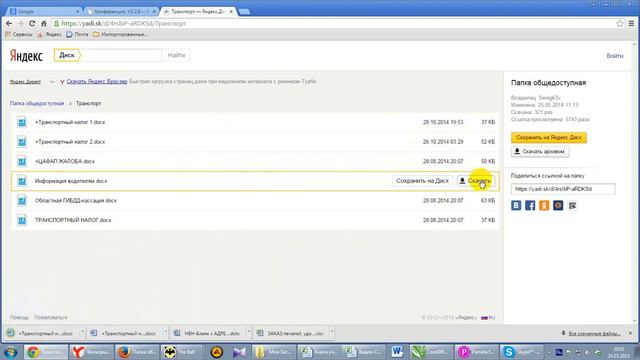Select the +Транспортный налог 1.docx filename
The width and height of the screenshot is (640, 360).
pyautogui.click(x=70, y=122)
